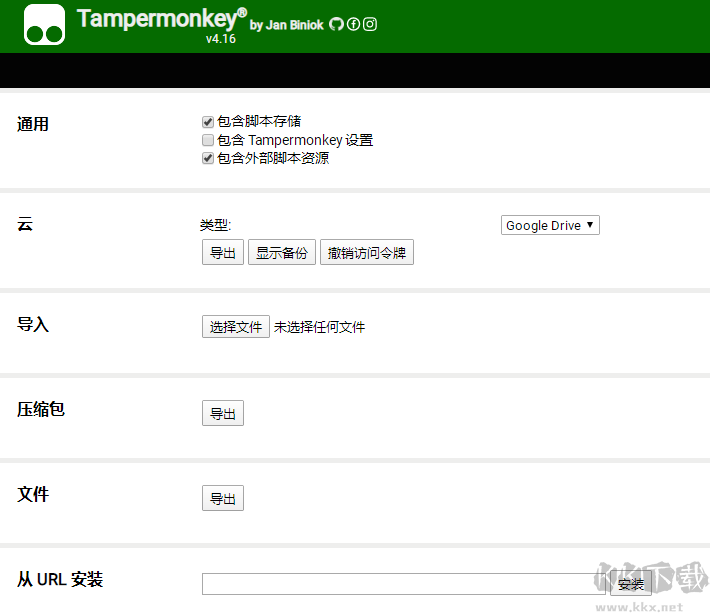710x614 pixels.
Task: Click the v4.16 version label
Action: click(x=220, y=39)
